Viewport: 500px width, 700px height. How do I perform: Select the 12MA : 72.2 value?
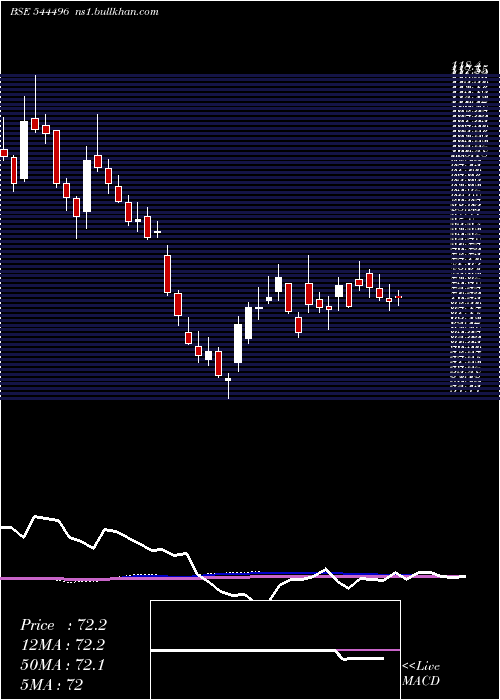tap(63, 645)
